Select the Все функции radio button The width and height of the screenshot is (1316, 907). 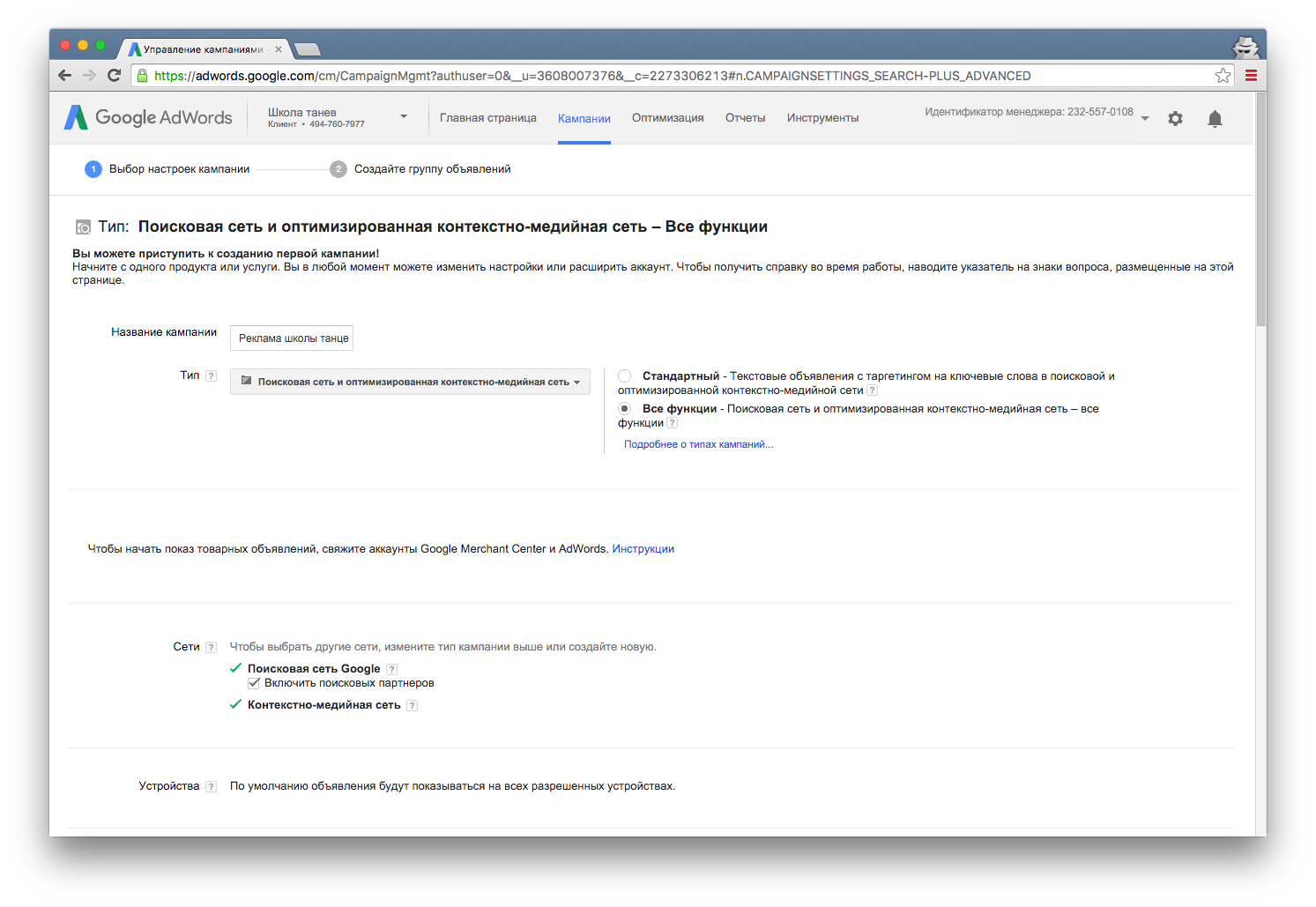click(625, 409)
